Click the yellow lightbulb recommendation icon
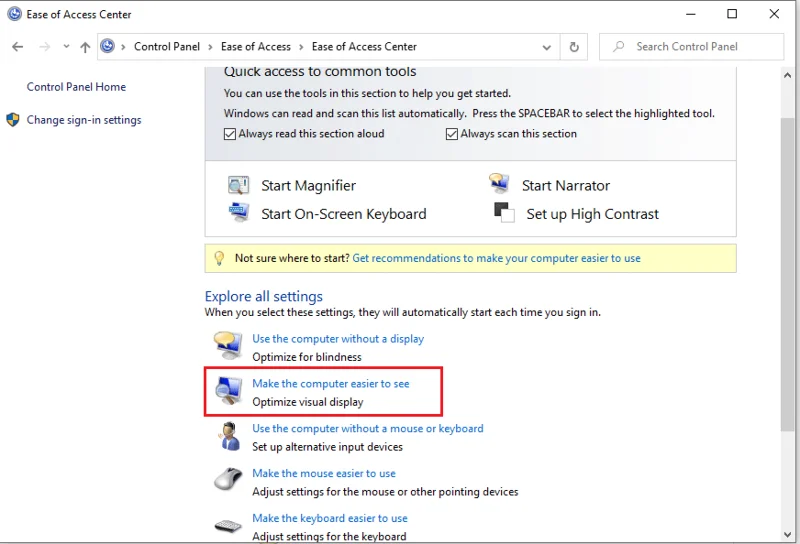 (x=219, y=258)
